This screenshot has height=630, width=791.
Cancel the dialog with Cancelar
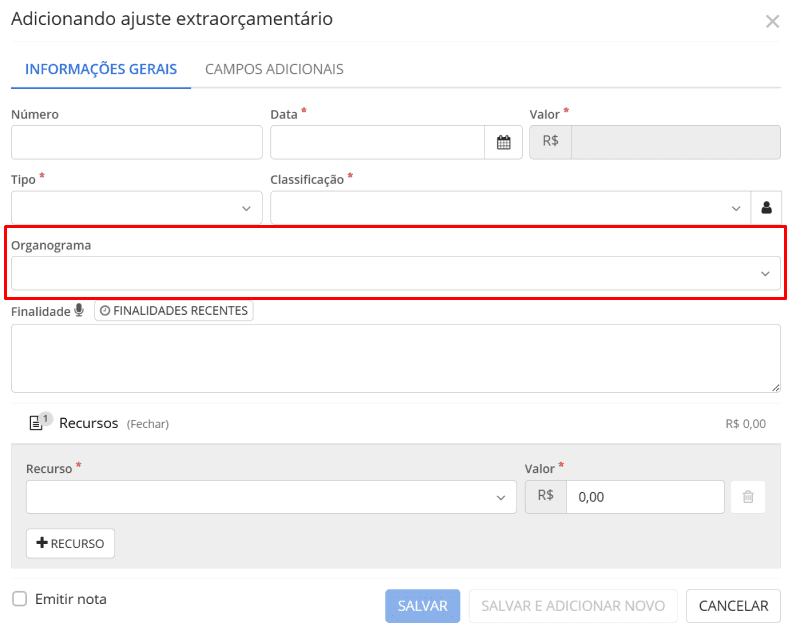pos(733,606)
